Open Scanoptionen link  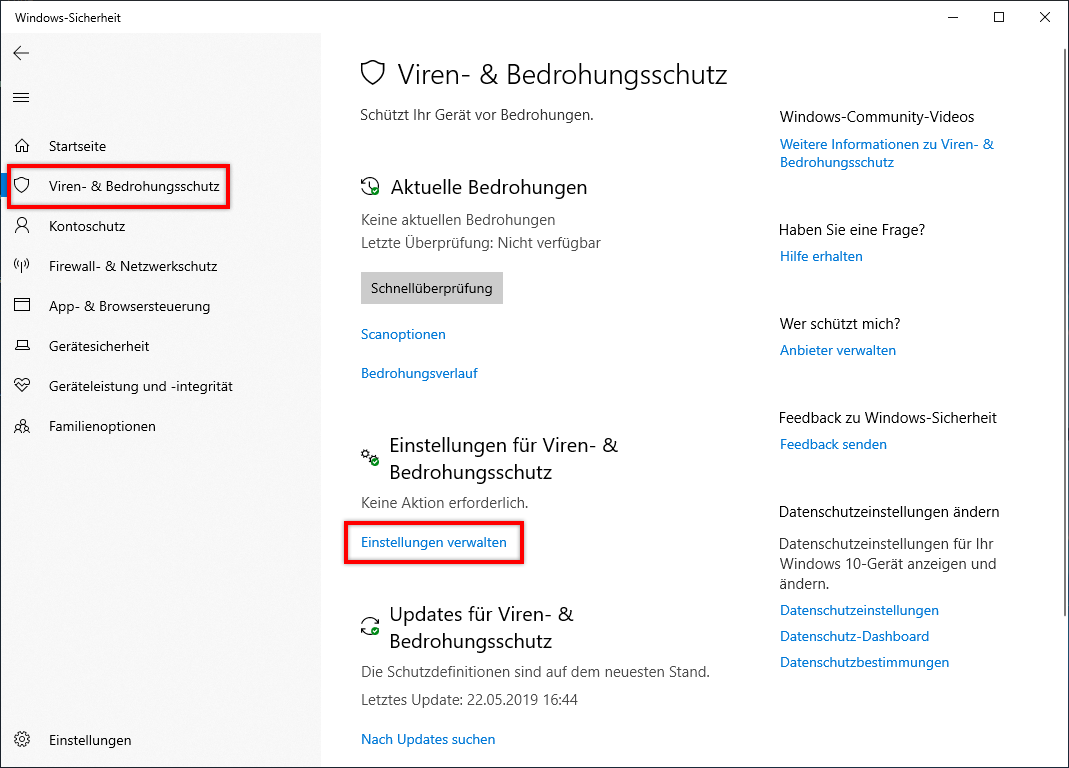point(403,334)
